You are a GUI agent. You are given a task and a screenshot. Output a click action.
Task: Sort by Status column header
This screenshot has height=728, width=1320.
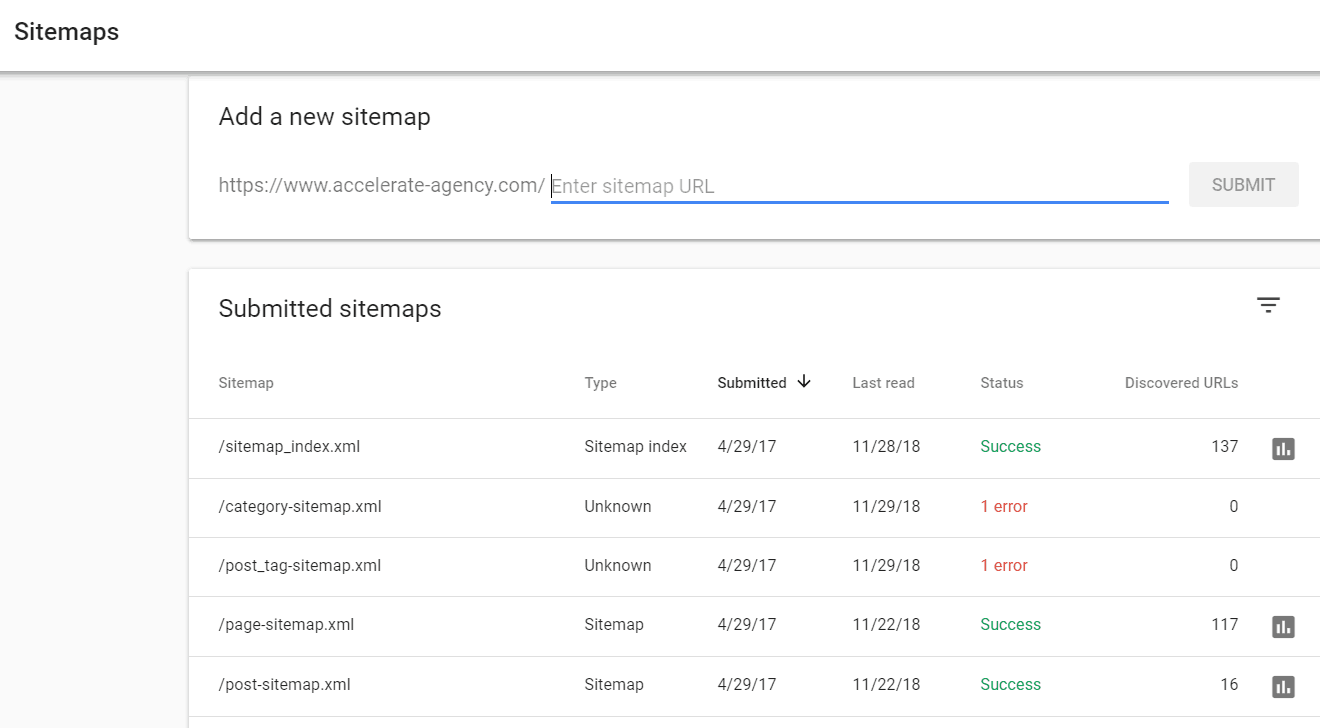(1001, 383)
